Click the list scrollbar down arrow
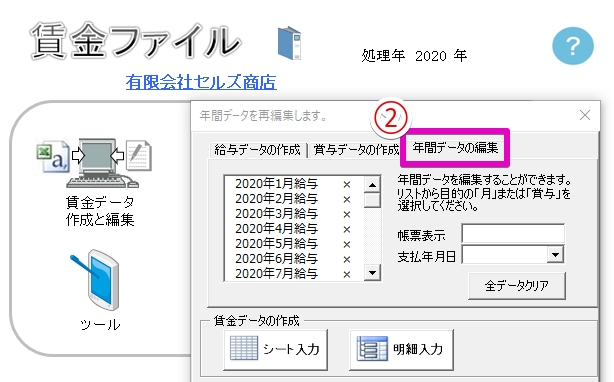614x382 pixels. 372,272
